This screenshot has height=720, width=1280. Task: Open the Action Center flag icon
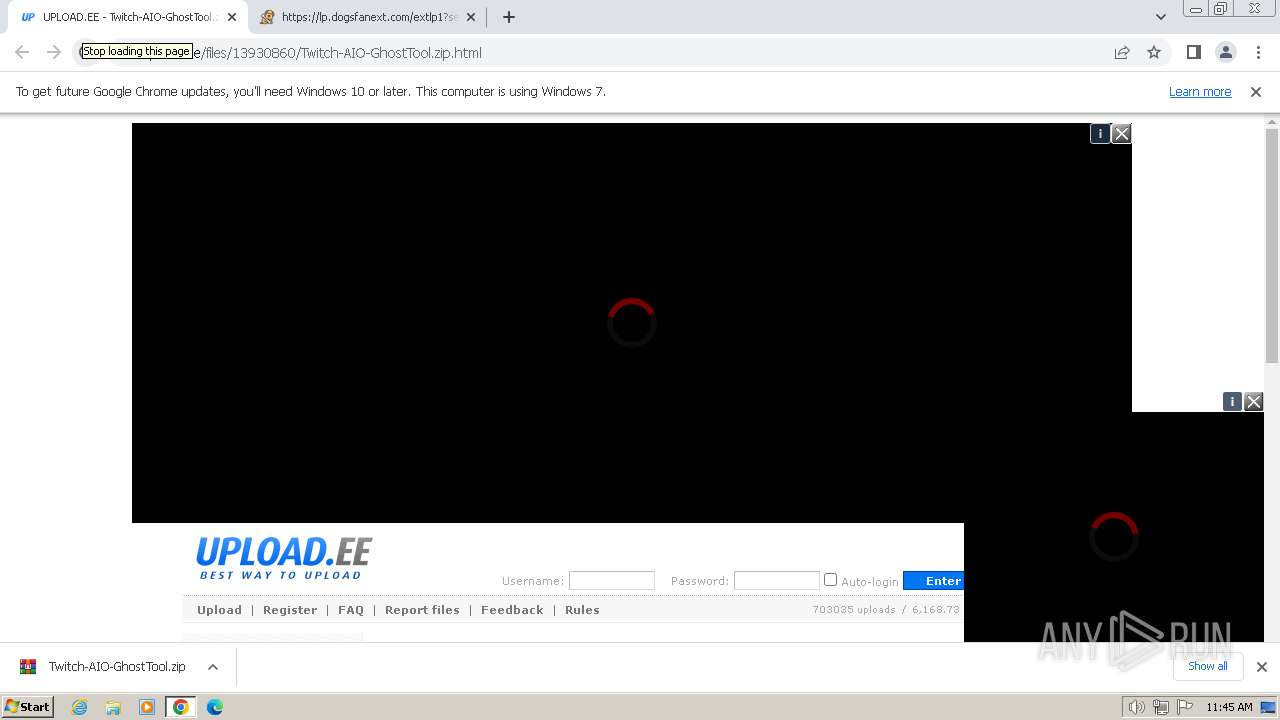pyautogui.click(x=1185, y=707)
